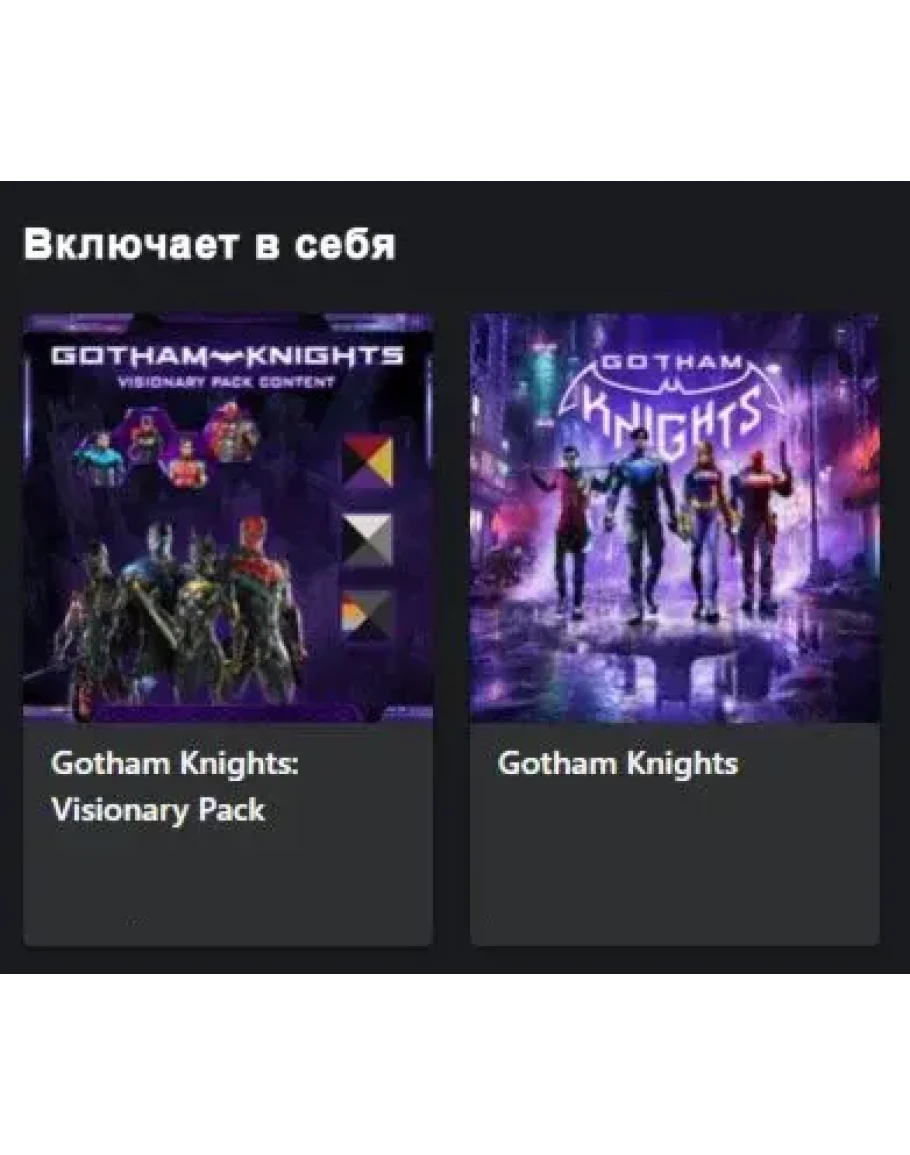
Task: Pick the red-yellow-purple colorway swatch
Action: pyautogui.click(x=367, y=461)
